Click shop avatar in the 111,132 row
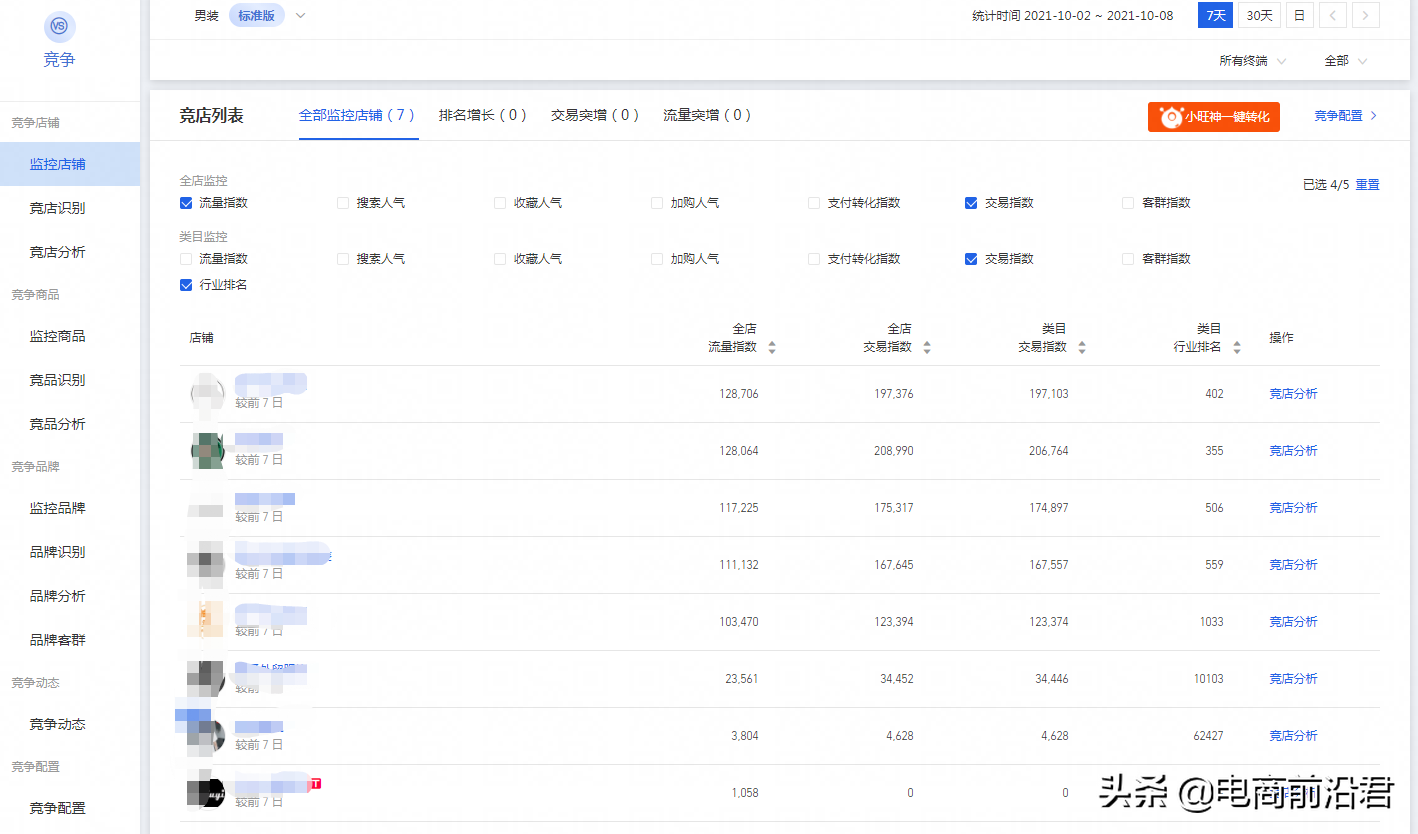This screenshot has width=1418, height=834. (x=206, y=565)
